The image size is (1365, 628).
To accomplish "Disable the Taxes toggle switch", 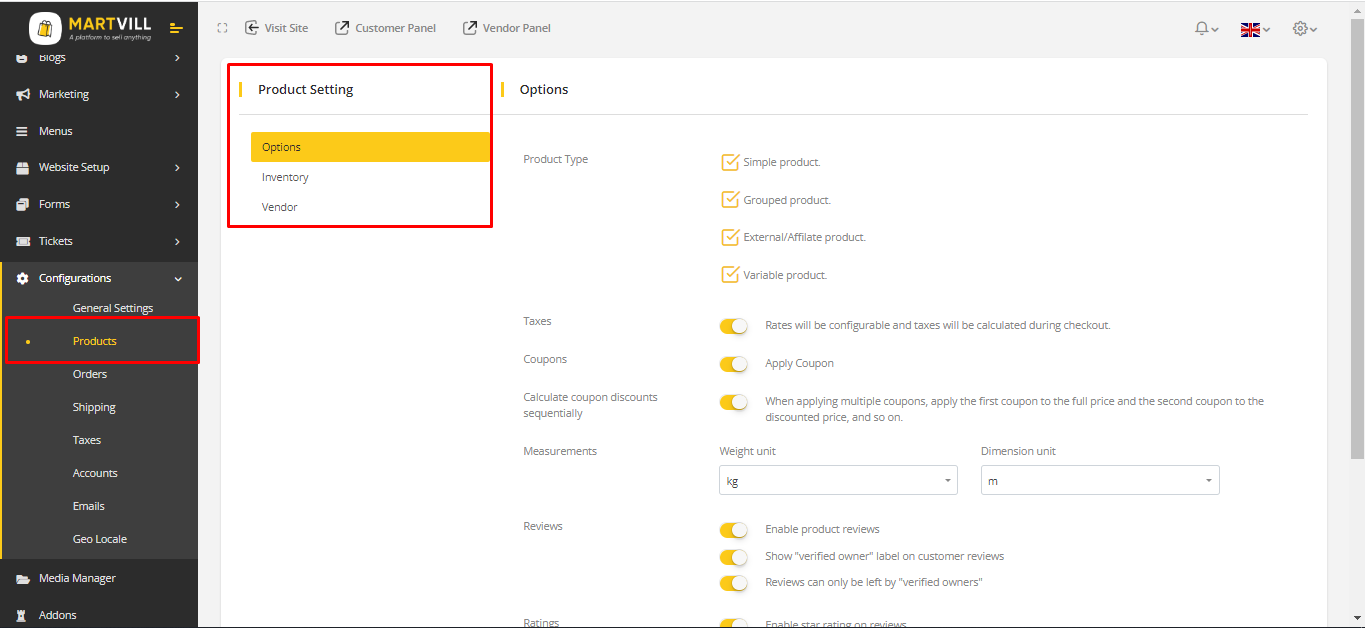I will click(x=733, y=326).
